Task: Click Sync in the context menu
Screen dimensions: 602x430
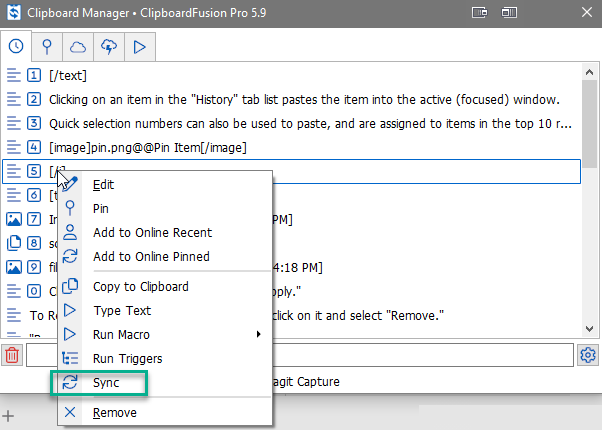Action: [x=165, y=382]
